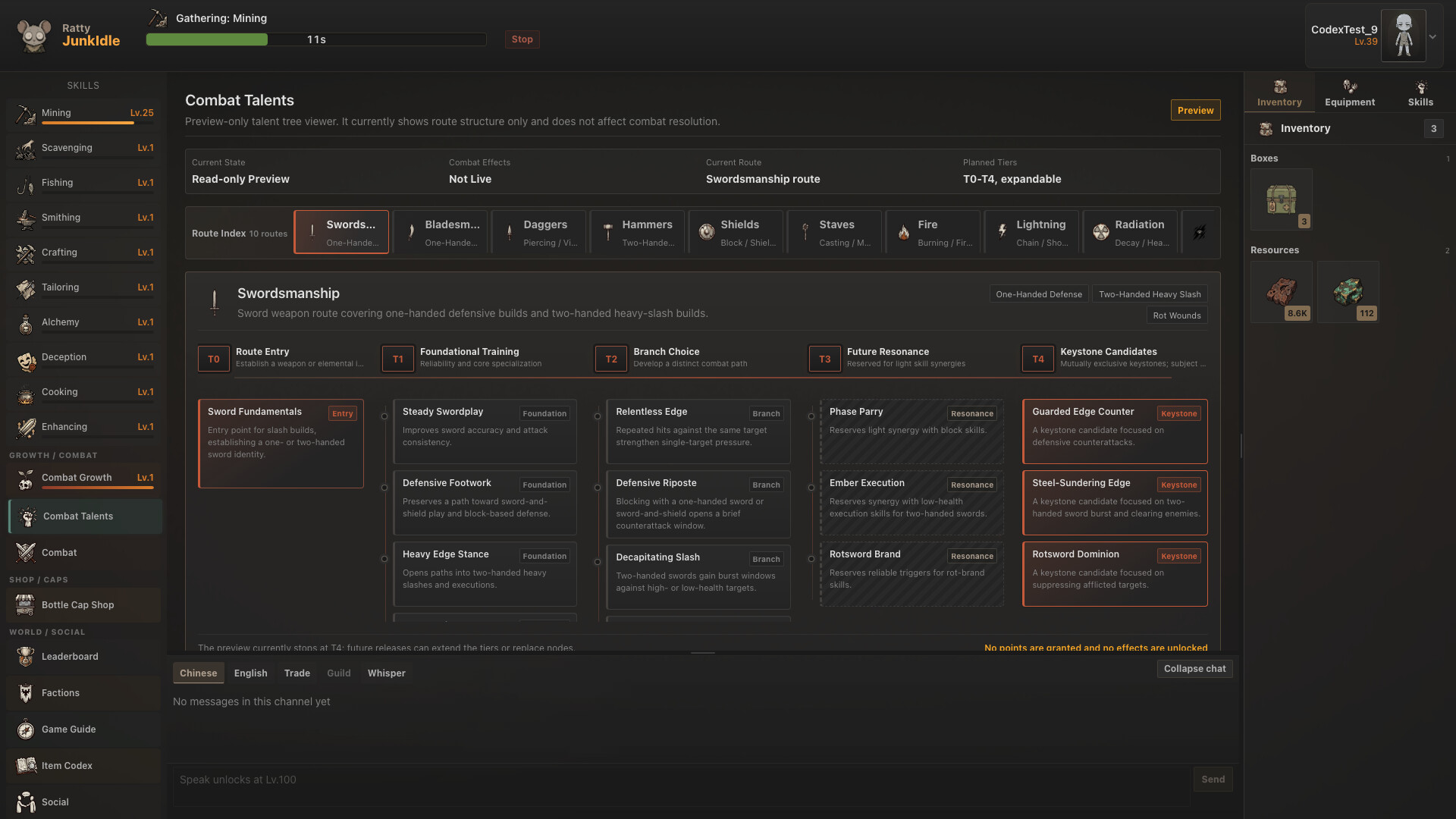Click the Item Codex book icon
Screen dimensions: 1456x819
point(25,766)
